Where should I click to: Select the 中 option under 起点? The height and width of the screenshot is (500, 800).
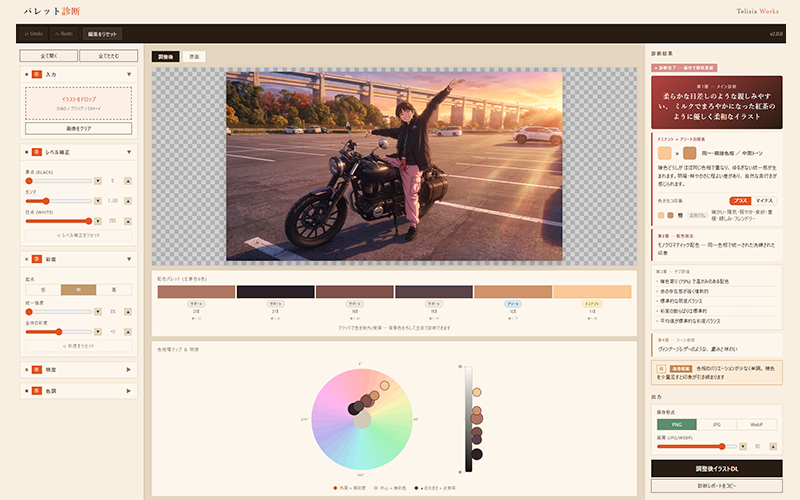79,290
